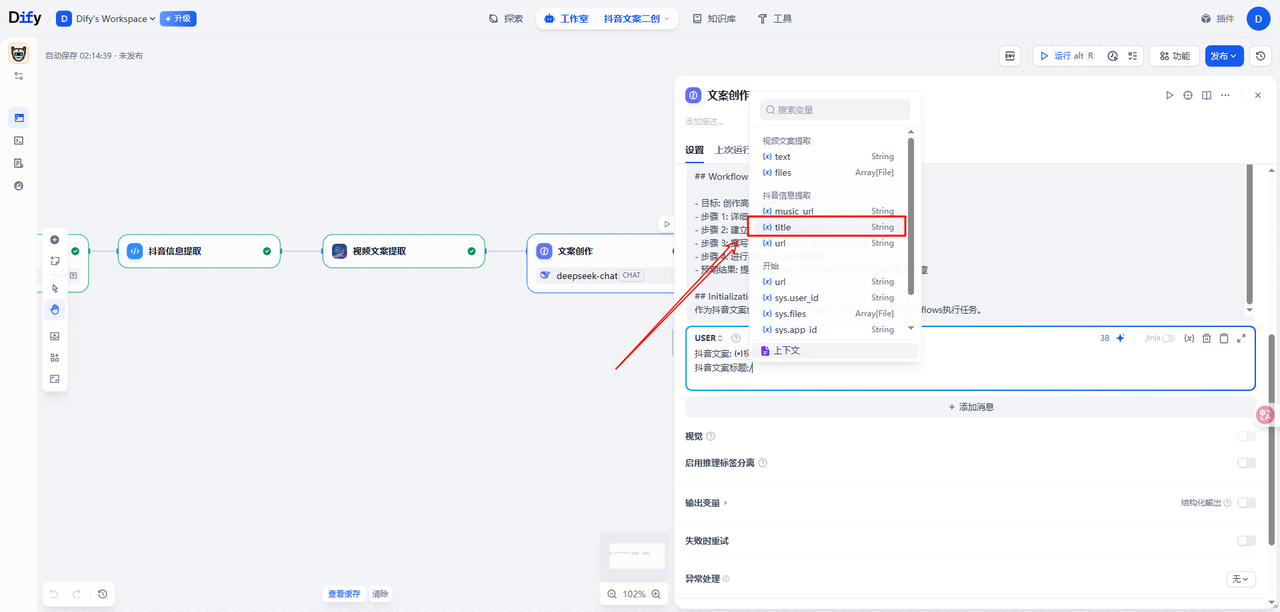Click the add node plus icon

point(55,240)
